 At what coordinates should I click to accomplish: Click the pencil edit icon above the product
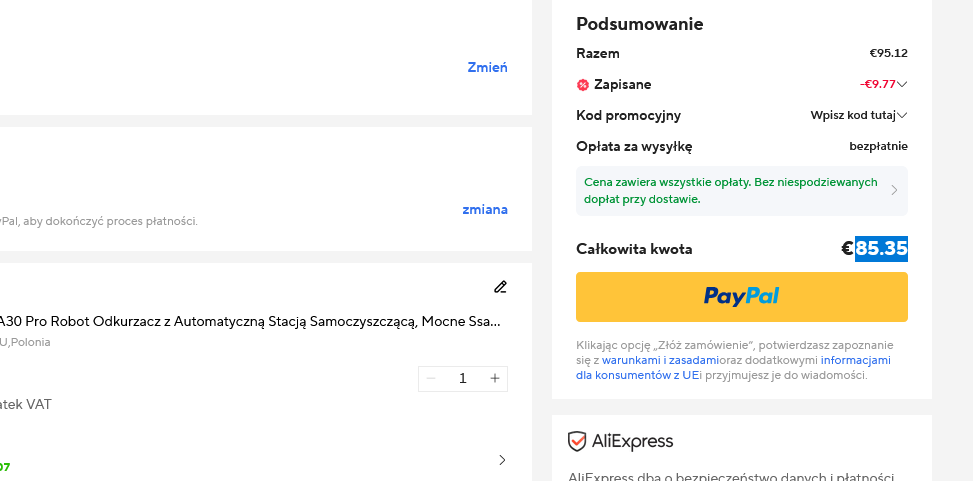500,287
